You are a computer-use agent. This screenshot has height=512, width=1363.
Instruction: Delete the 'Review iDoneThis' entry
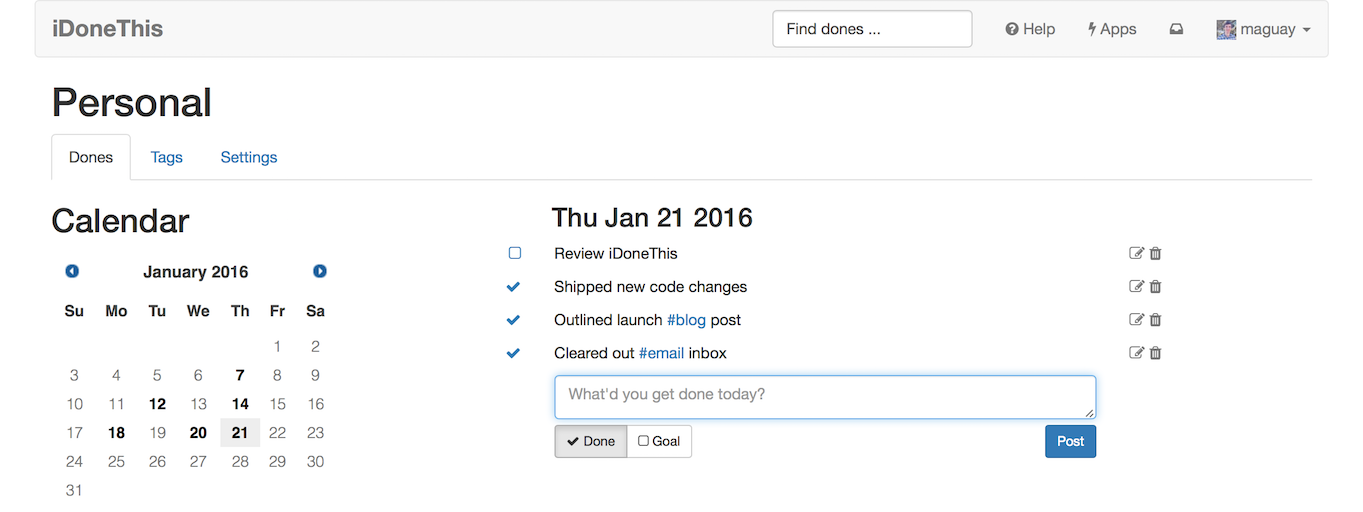click(1155, 253)
